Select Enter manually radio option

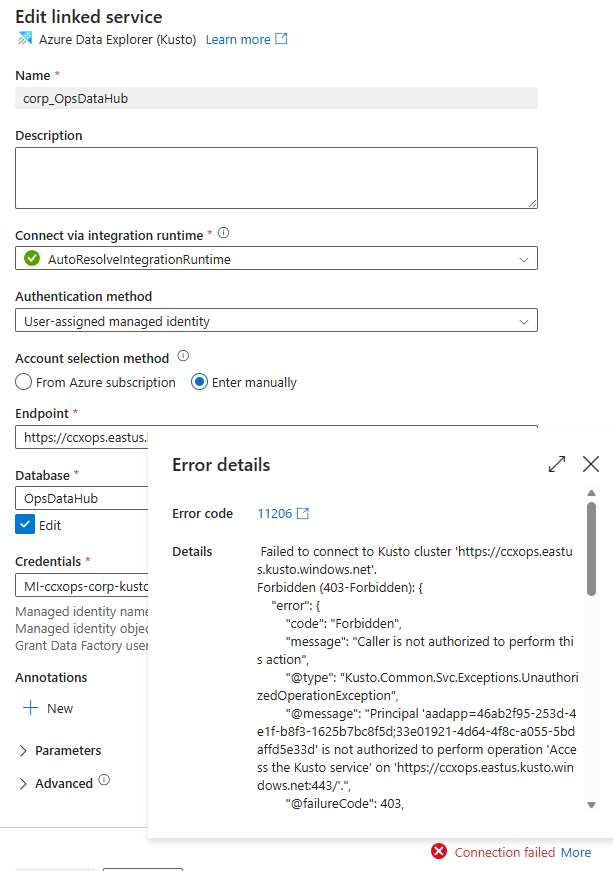coord(199,382)
